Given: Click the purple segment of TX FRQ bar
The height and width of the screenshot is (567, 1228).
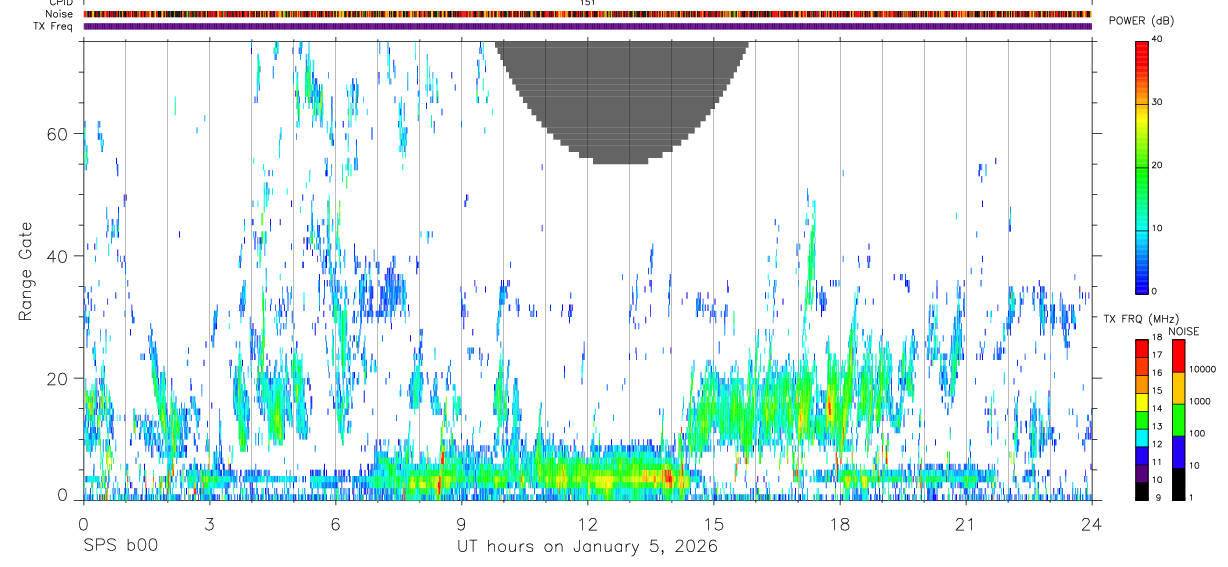Looking at the screenshot, I should pos(1142,473).
